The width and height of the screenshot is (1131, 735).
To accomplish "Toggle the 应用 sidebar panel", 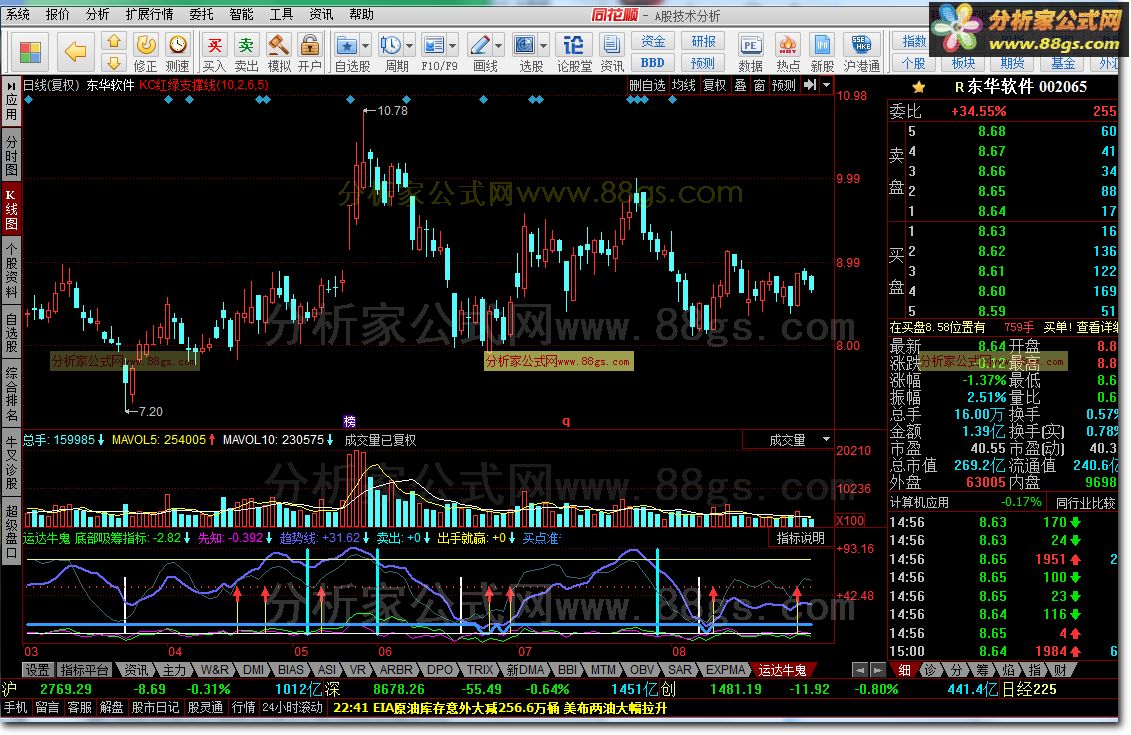I will [x=12, y=100].
